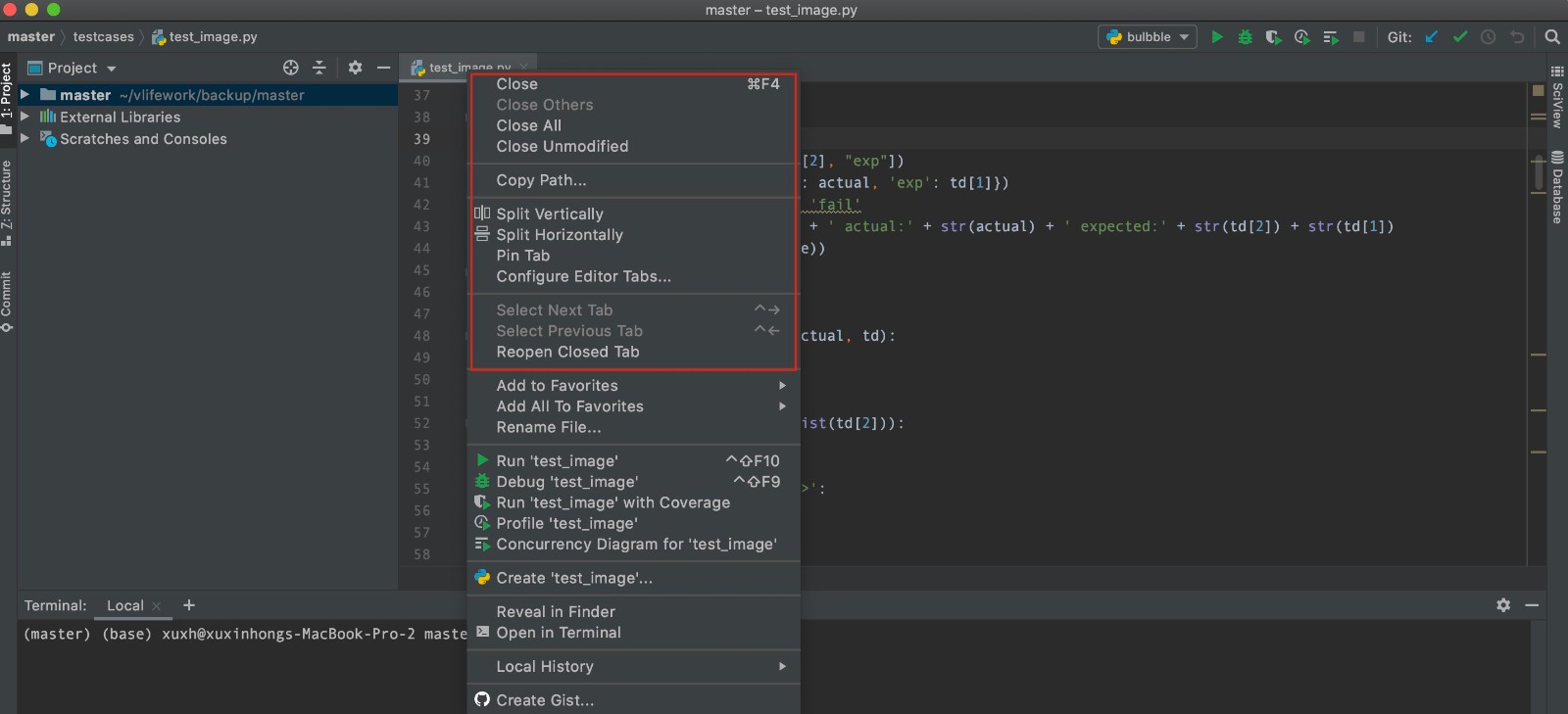Start debugging with the bug icon in toolbar
The width and height of the screenshot is (1568, 714).
1246,37
